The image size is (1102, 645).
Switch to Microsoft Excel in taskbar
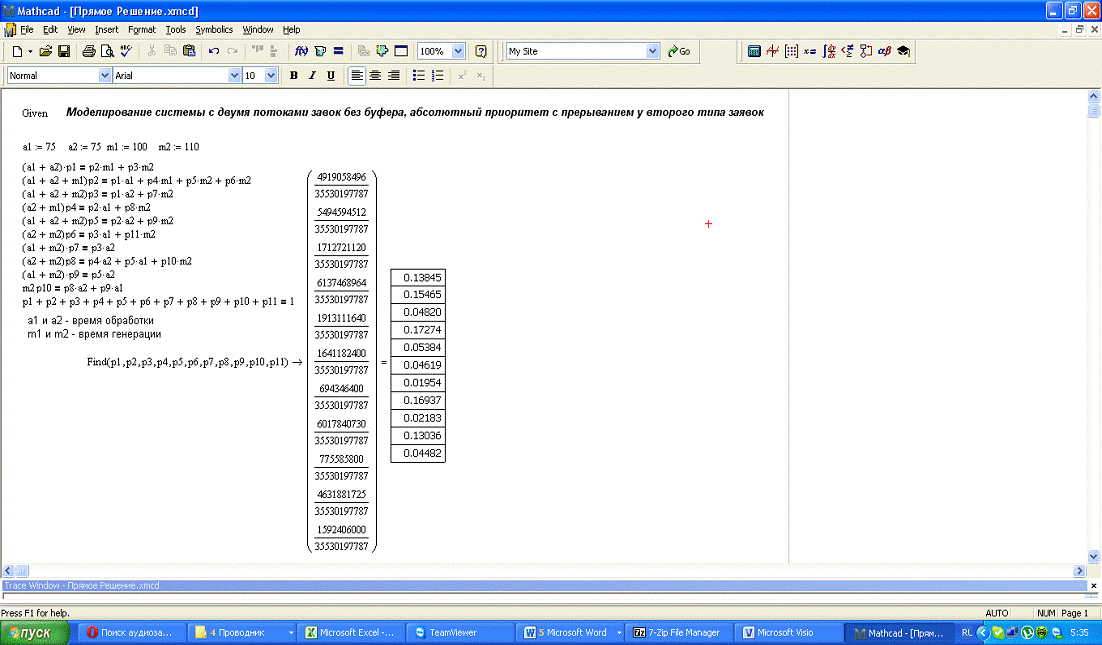pos(349,632)
